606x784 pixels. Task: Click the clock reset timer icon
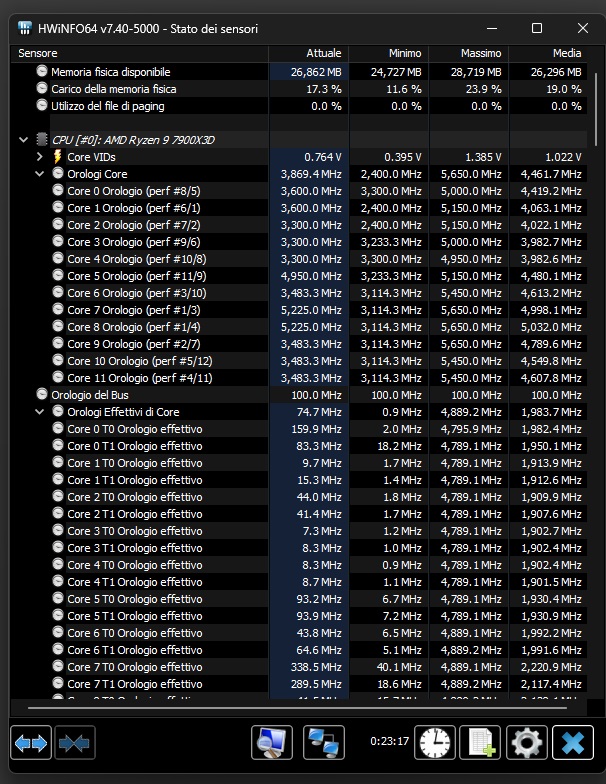[434, 742]
